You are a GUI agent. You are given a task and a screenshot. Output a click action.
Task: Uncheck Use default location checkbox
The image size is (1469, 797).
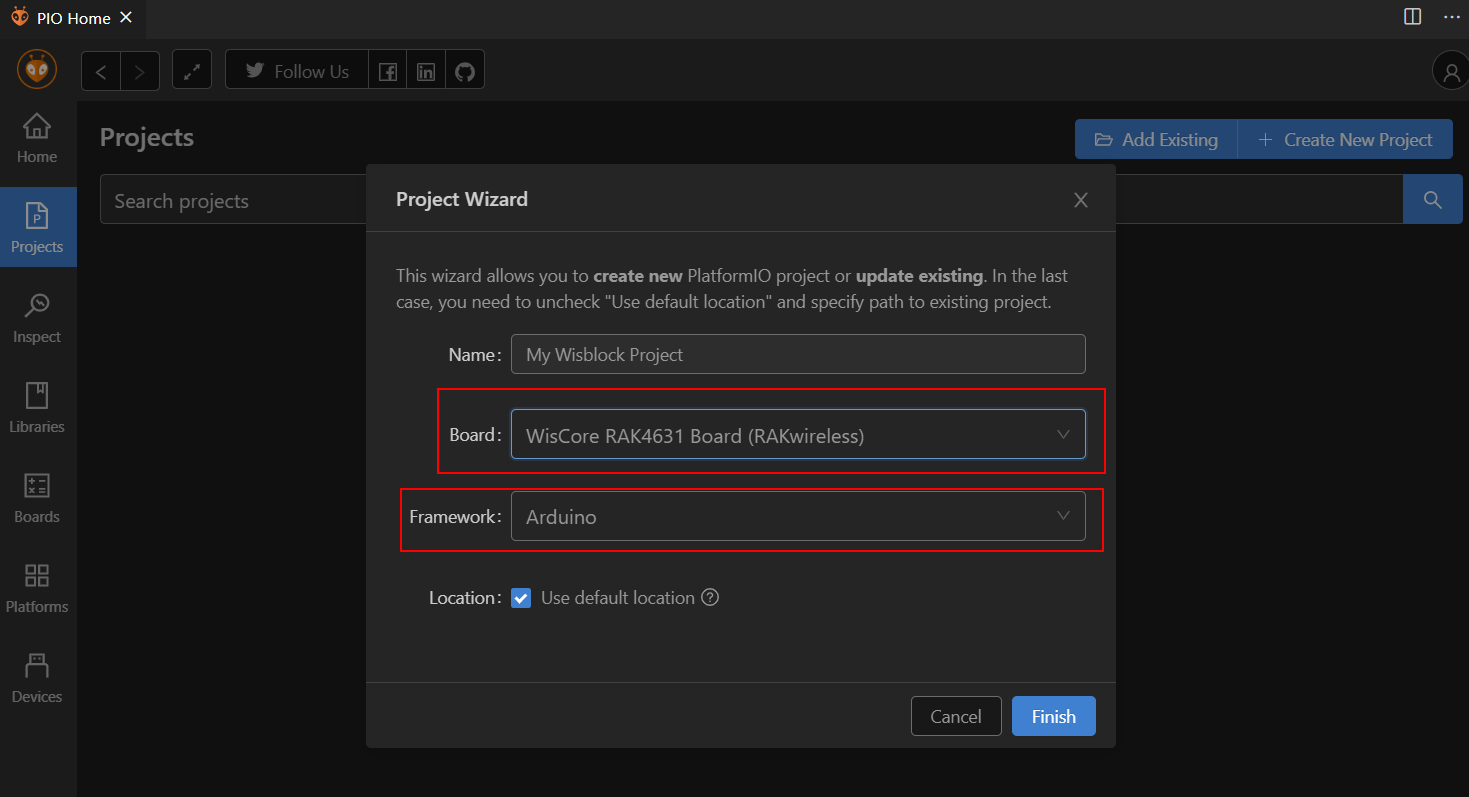pyautogui.click(x=521, y=598)
